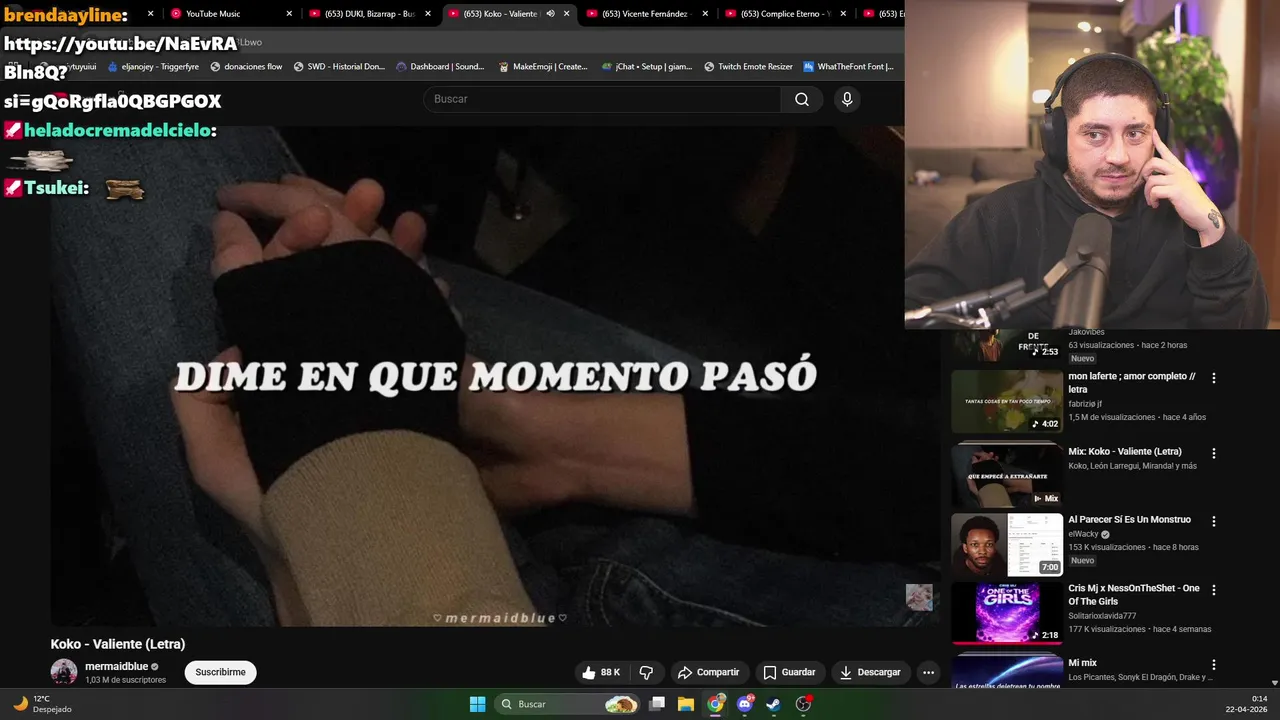Open eljanojey - Triggerfyre bookmark
The image size is (1280, 720).
153,66
